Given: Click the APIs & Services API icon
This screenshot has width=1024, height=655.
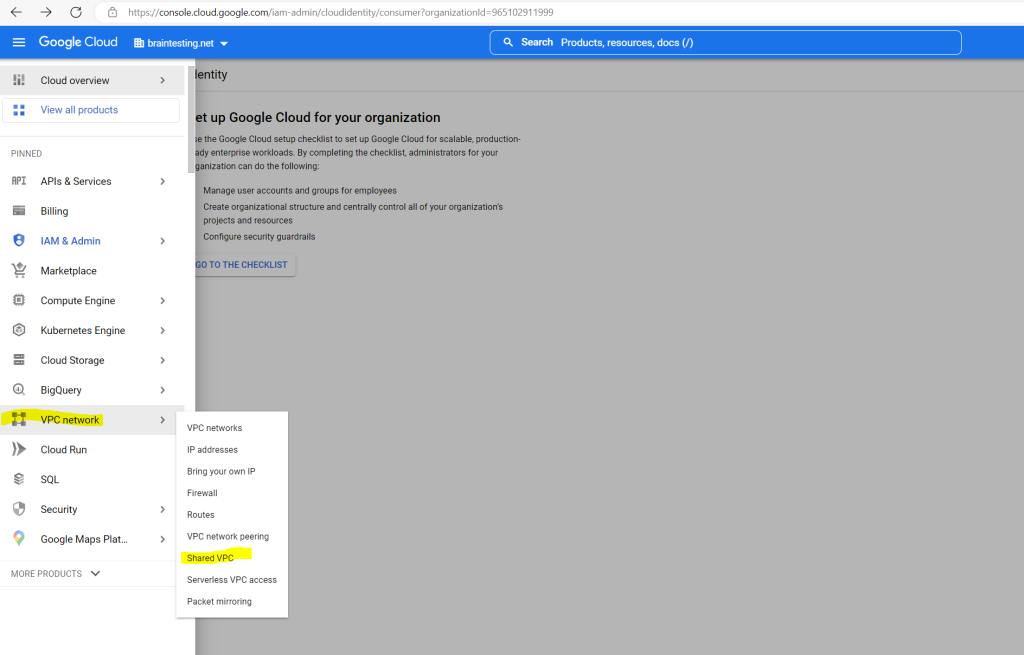Looking at the screenshot, I should point(19,181).
